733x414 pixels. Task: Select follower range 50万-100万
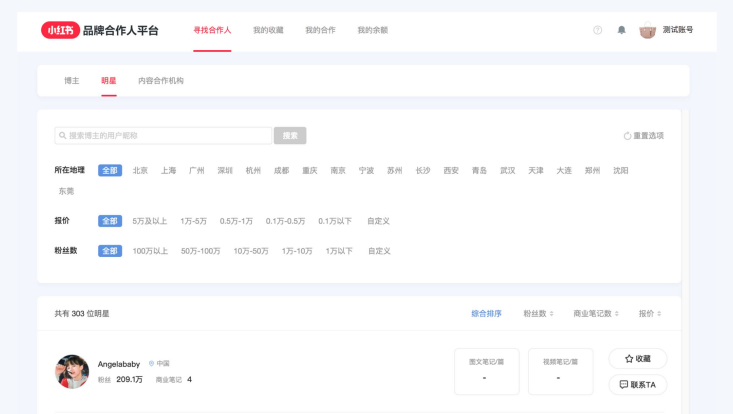[201, 251]
